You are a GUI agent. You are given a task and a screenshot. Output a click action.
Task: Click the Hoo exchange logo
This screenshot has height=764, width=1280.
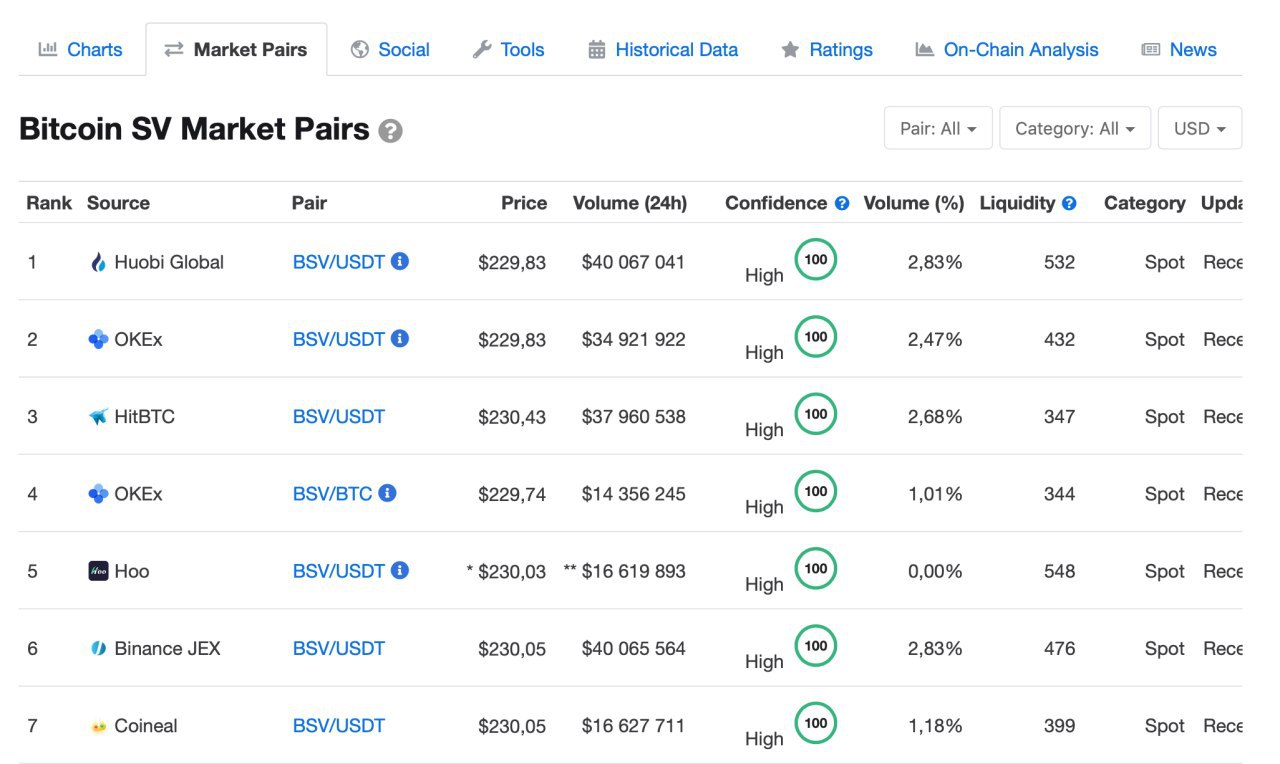[x=98, y=571]
